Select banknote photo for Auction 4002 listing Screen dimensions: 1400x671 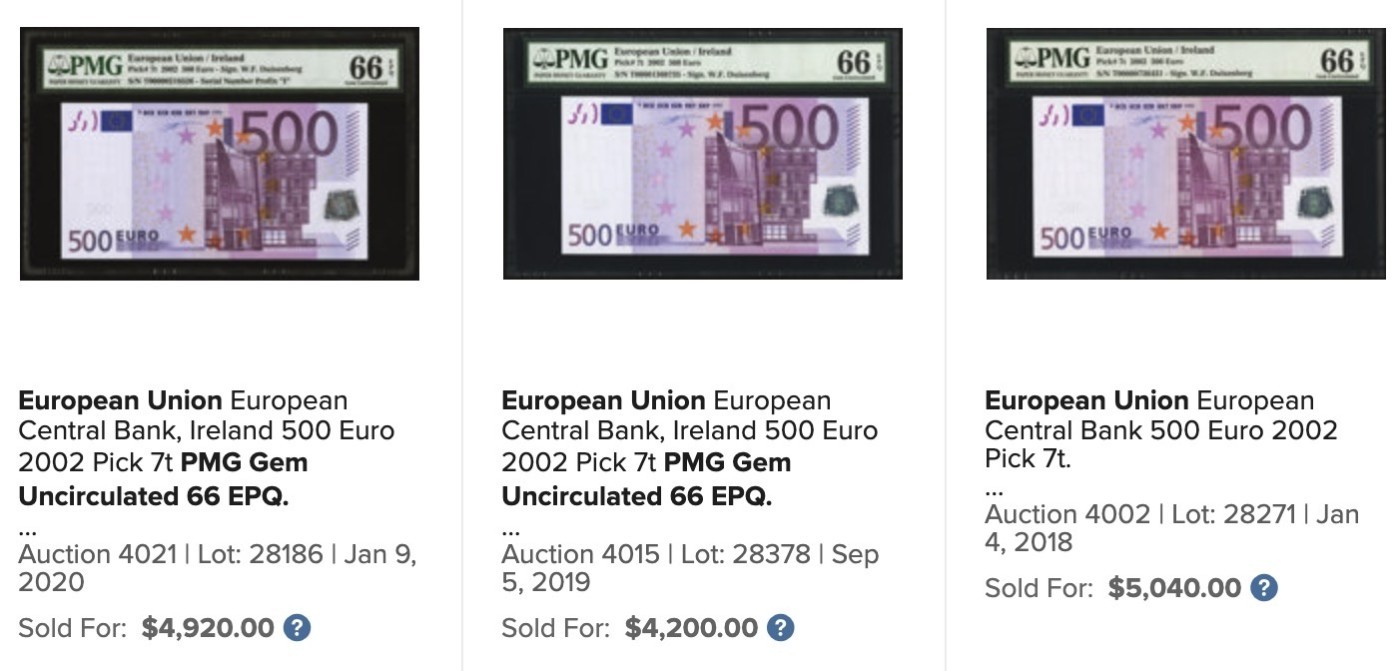[1186, 153]
